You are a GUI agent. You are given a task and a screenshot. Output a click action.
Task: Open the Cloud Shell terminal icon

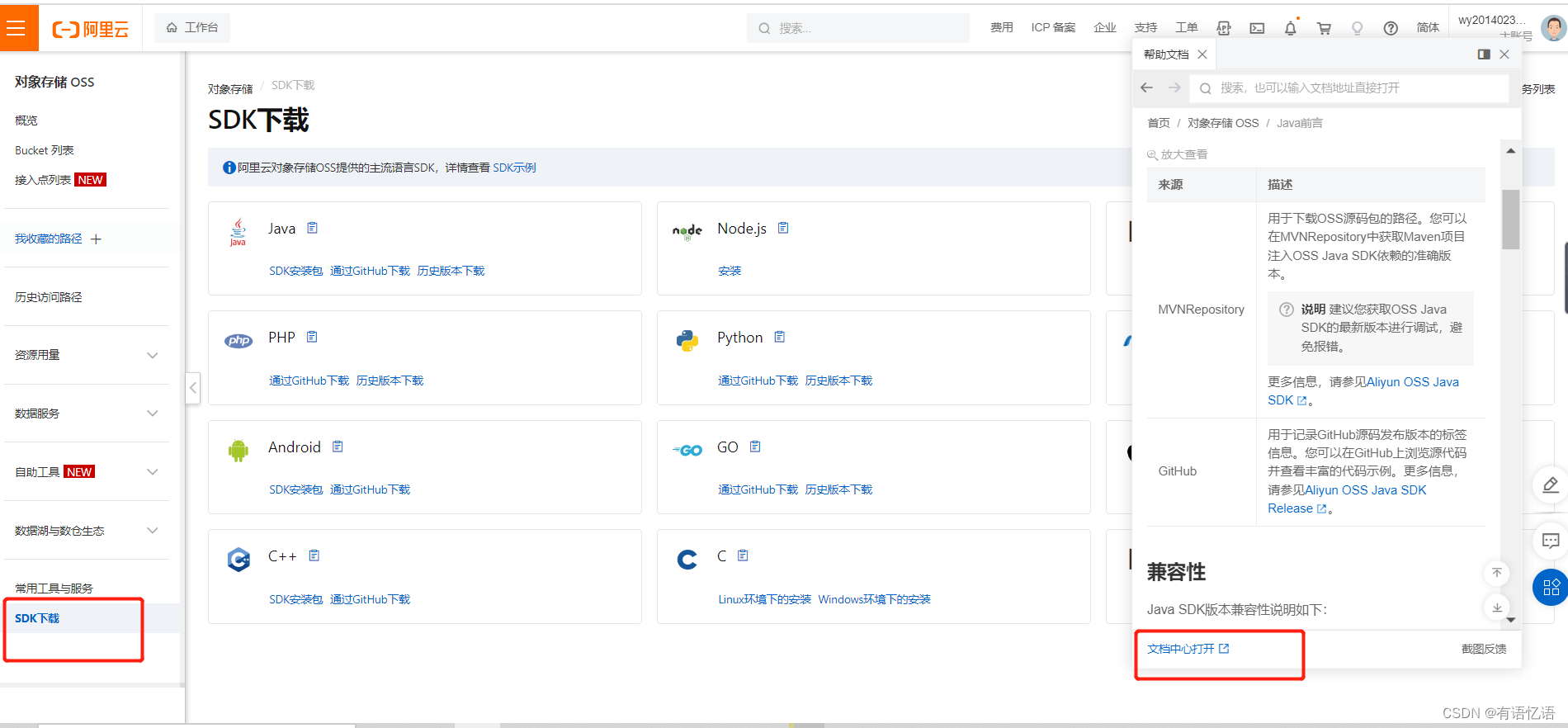[1257, 28]
